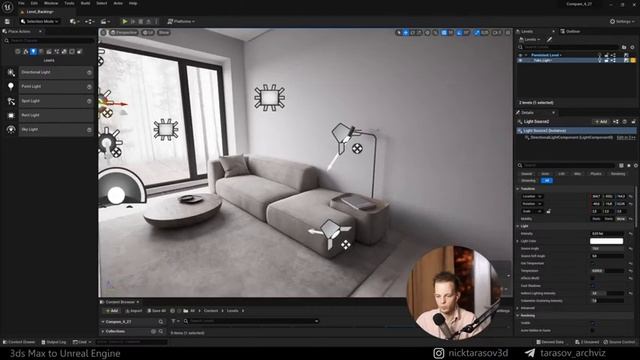Toggle scale snapping in viewport

pos(477,33)
